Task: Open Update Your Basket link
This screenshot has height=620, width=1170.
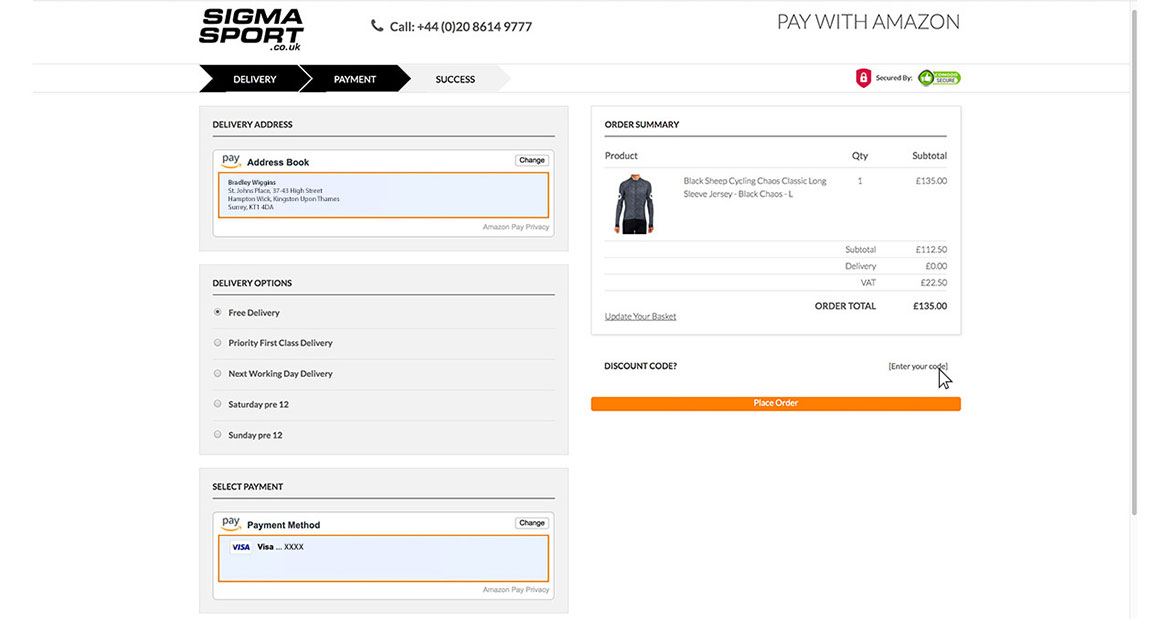Action: click(x=640, y=316)
